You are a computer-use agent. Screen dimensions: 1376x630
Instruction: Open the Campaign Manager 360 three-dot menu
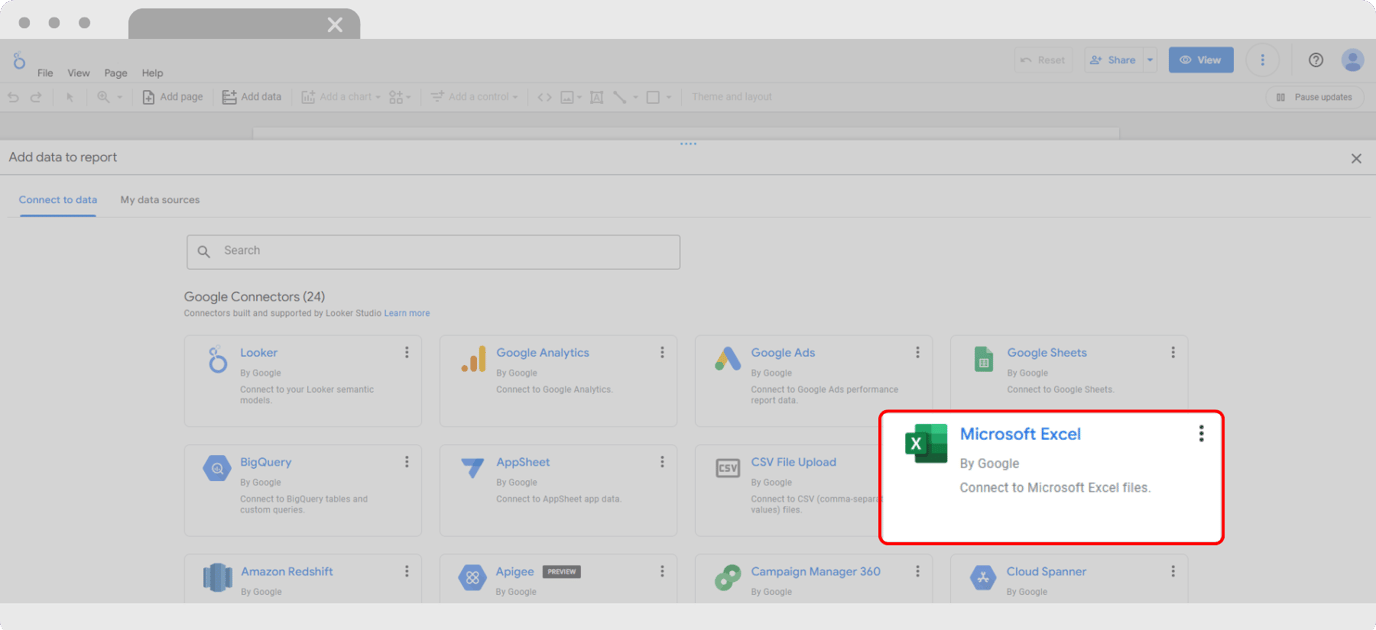pos(918,571)
